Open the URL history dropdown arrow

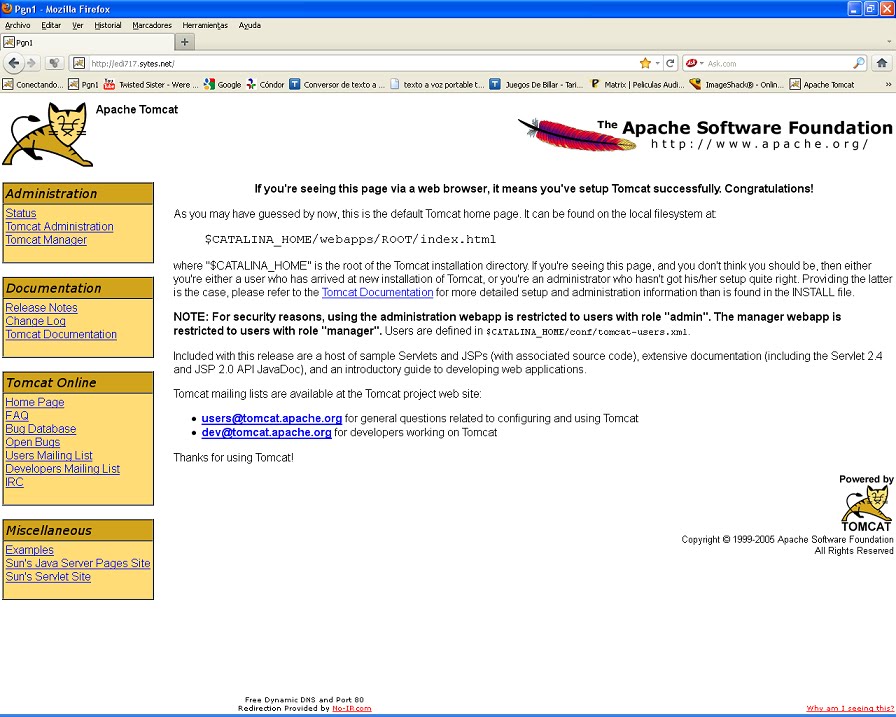tap(658, 63)
